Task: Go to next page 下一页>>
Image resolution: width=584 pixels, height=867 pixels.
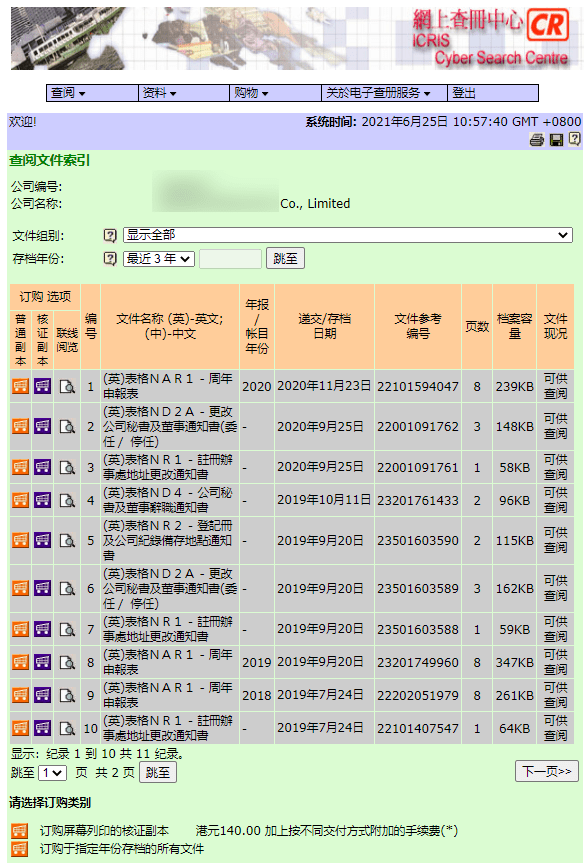Action: pos(547,771)
